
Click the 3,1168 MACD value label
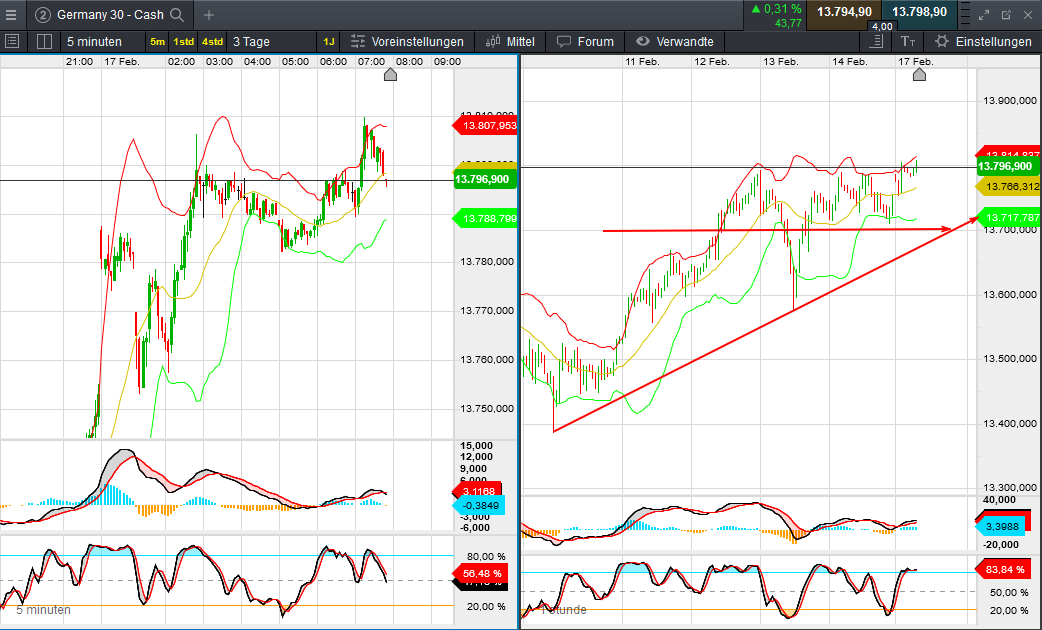click(x=477, y=491)
